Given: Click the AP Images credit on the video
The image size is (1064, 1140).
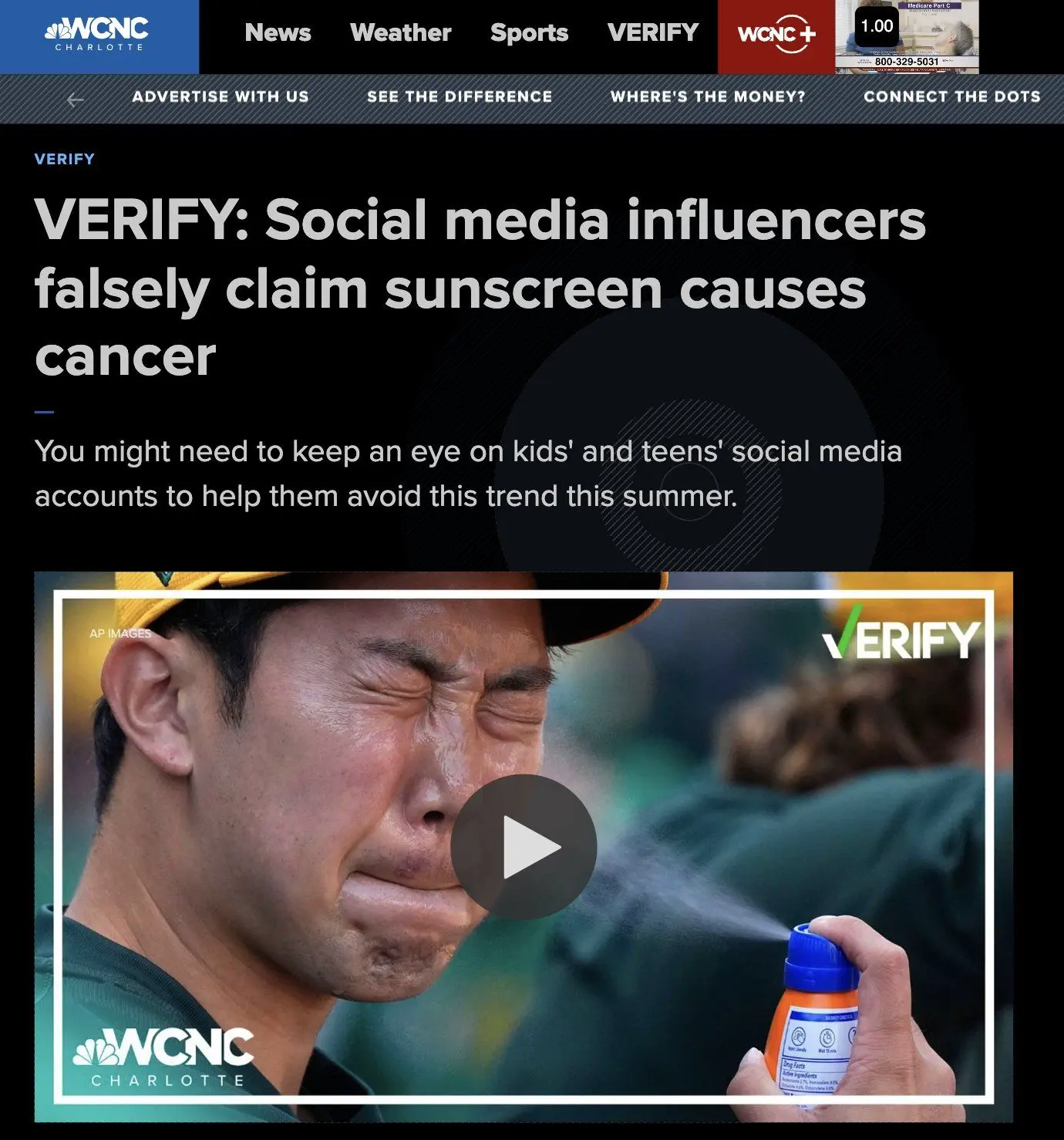Looking at the screenshot, I should pyautogui.click(x=120, y=633).
